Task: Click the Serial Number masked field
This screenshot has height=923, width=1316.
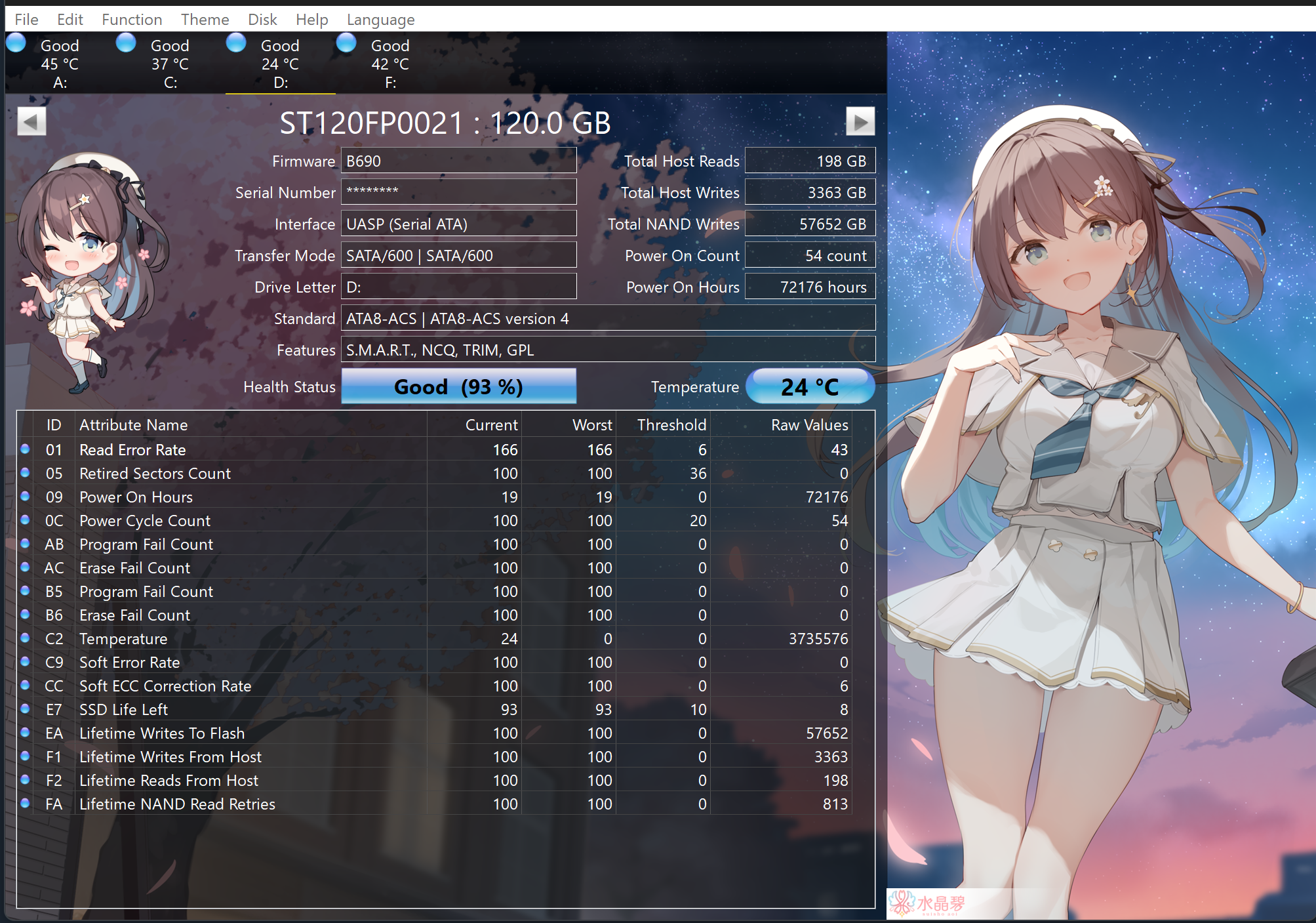Action: pyautogui.click(x=458, y=192)
